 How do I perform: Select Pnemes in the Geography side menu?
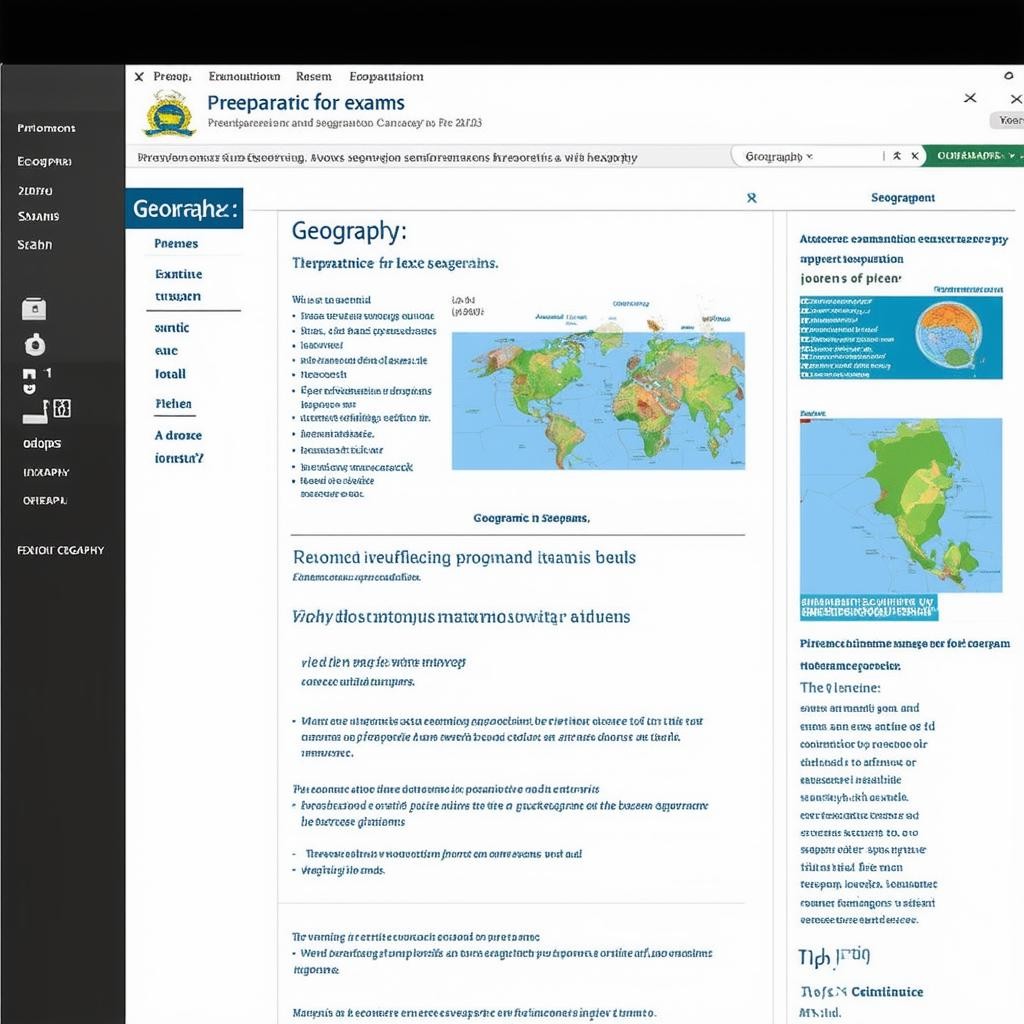coord(176,243)
